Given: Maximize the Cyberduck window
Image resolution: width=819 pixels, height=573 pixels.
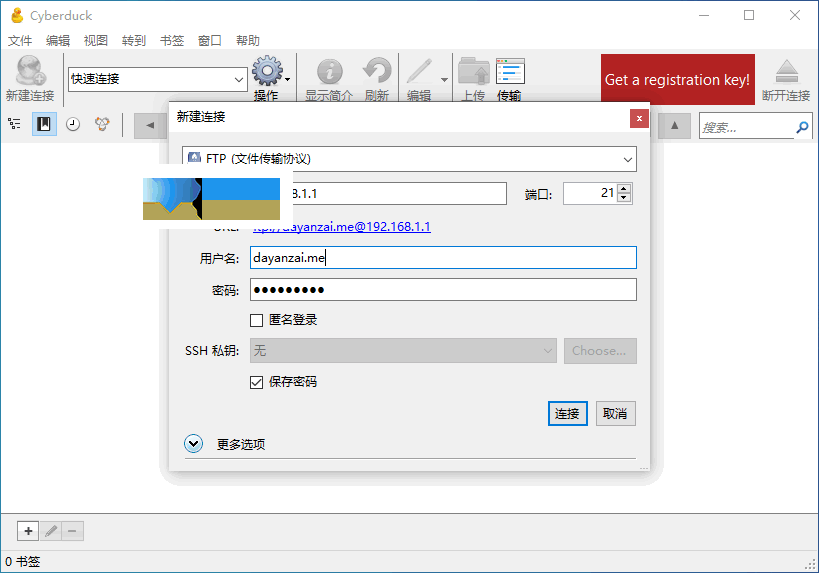Looking at the screenshot, I should (749, 15).
